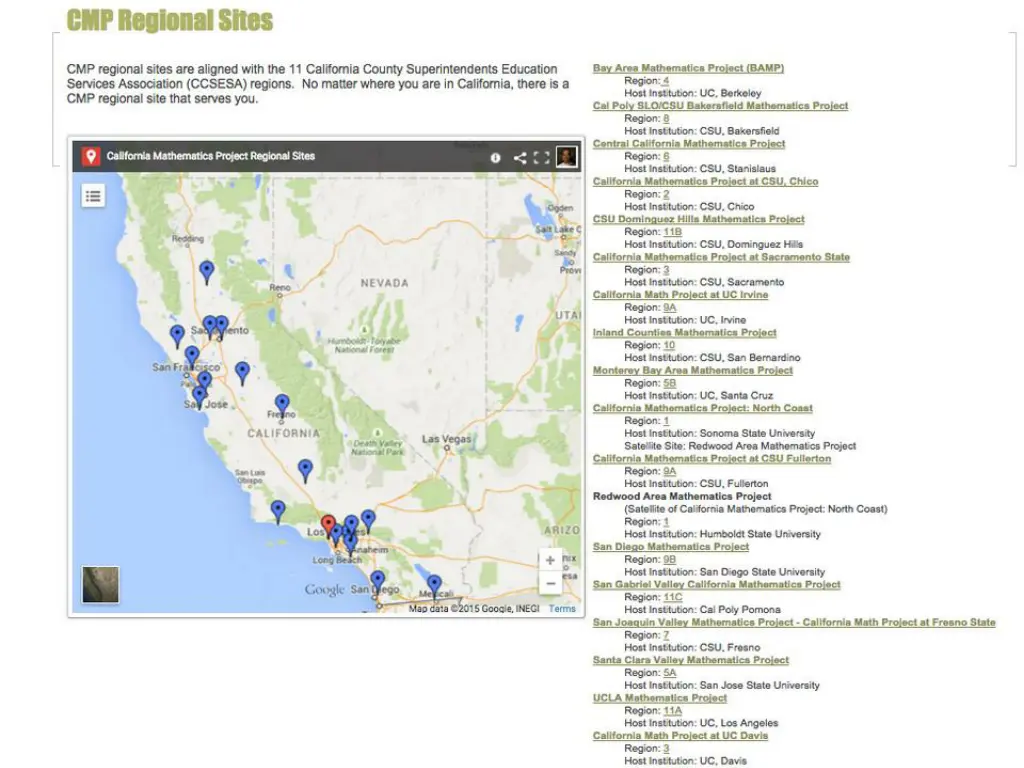This screenshot has height=768, width=1024.
Task: Select the coastal blue pin northwest of San Francisco
Action: pos(177,336)
